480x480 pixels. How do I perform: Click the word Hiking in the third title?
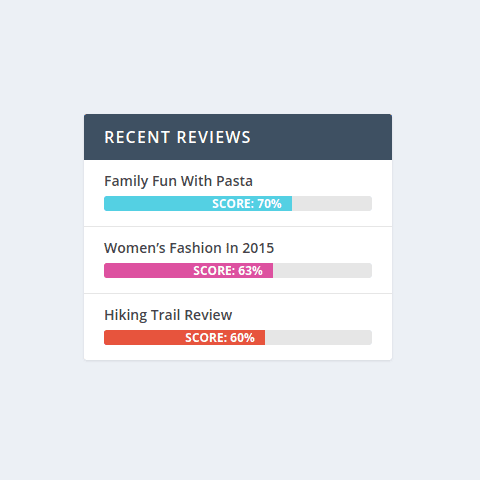tap(126, 315)
